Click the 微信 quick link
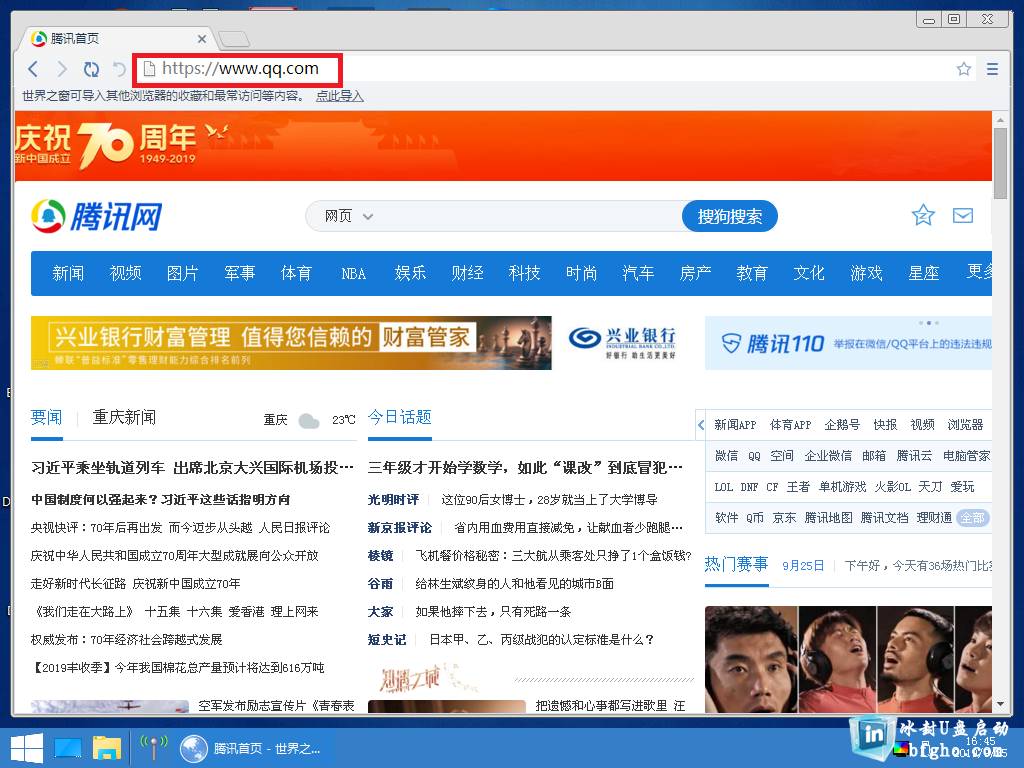The width and height of the screenshot is (1024, 768). [726, 456]
